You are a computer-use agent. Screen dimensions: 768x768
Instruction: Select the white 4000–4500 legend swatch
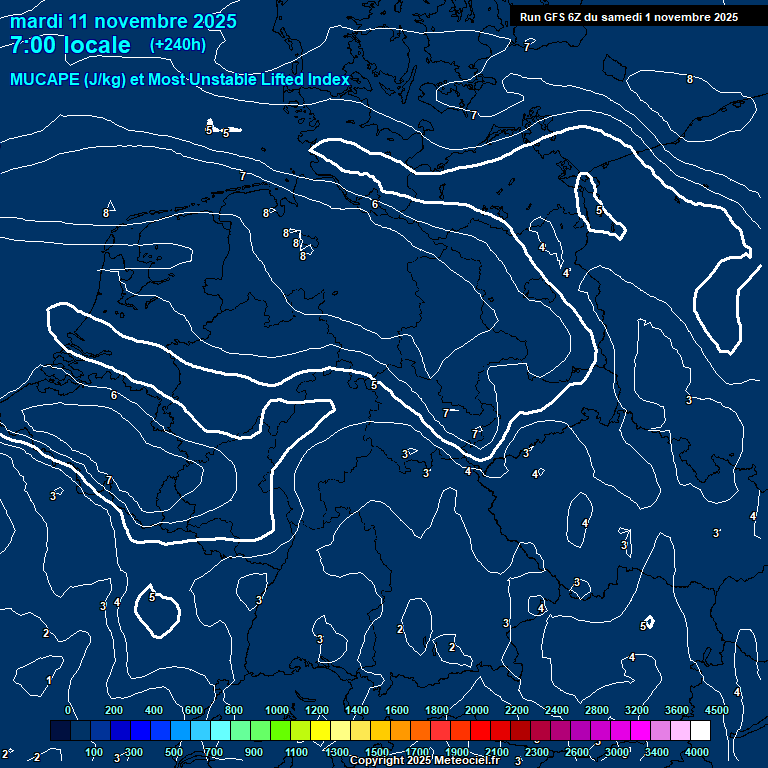[700, 730]
